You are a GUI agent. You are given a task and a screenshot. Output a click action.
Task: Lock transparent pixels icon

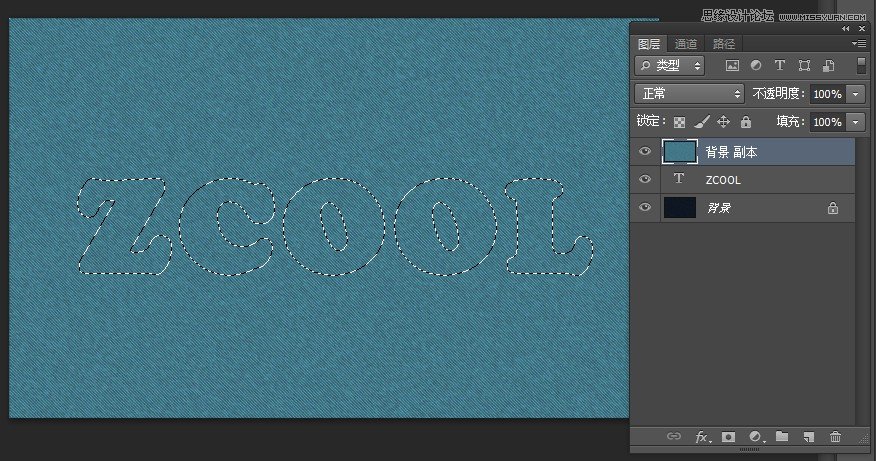679,122
